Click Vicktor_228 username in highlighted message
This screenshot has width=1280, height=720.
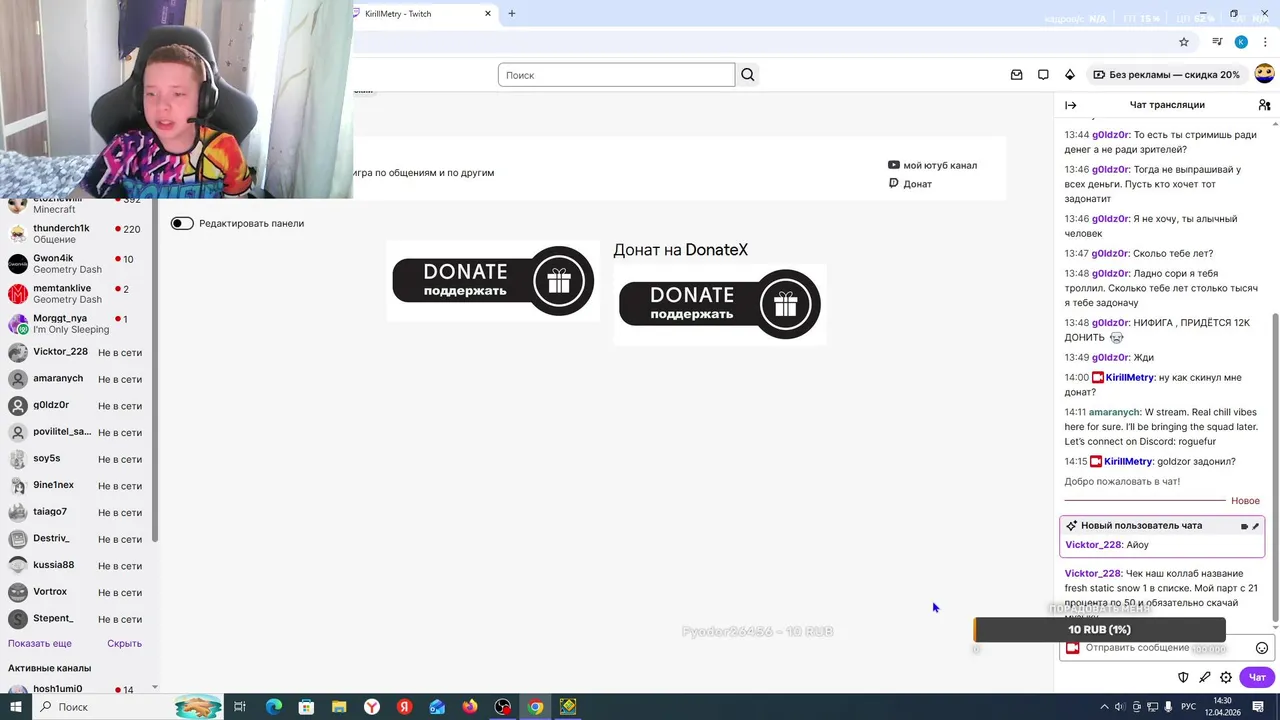(1093, 545)
